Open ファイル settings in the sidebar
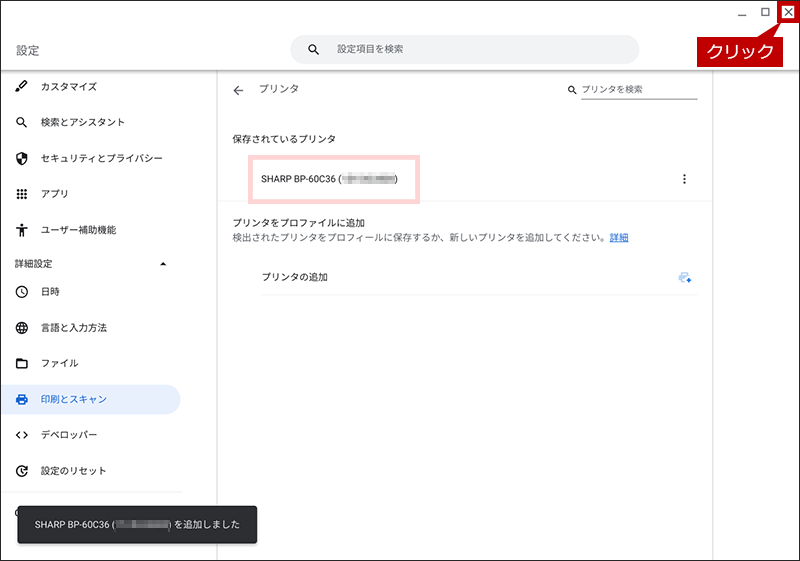Screen dimensions: 800x561 tap(60, 363)
